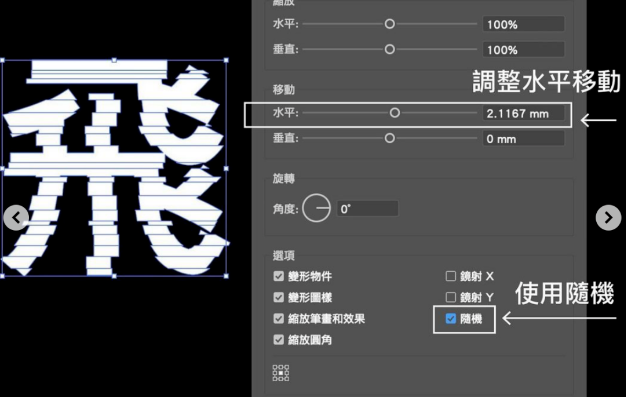This screenshot has width=626, height=397.
Task: Uncheck the 隨機 random checkbox
Action: coord(451,318)
